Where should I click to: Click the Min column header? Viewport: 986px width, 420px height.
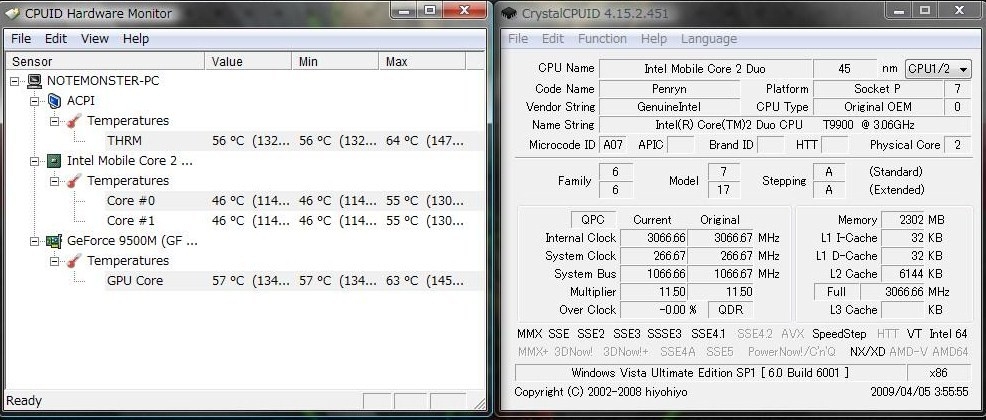click(336, 62)
